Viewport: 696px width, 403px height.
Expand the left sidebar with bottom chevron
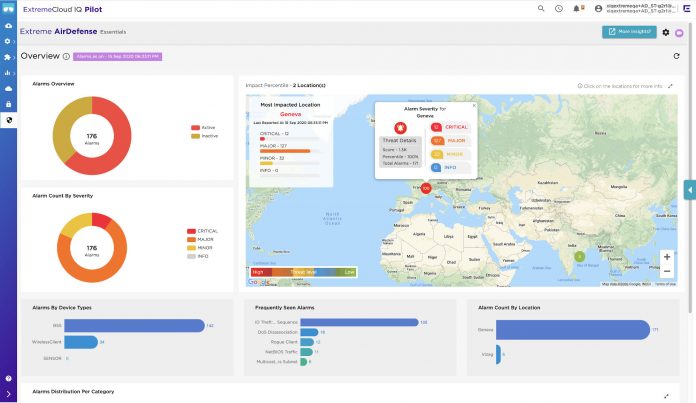tap(9, 392)
